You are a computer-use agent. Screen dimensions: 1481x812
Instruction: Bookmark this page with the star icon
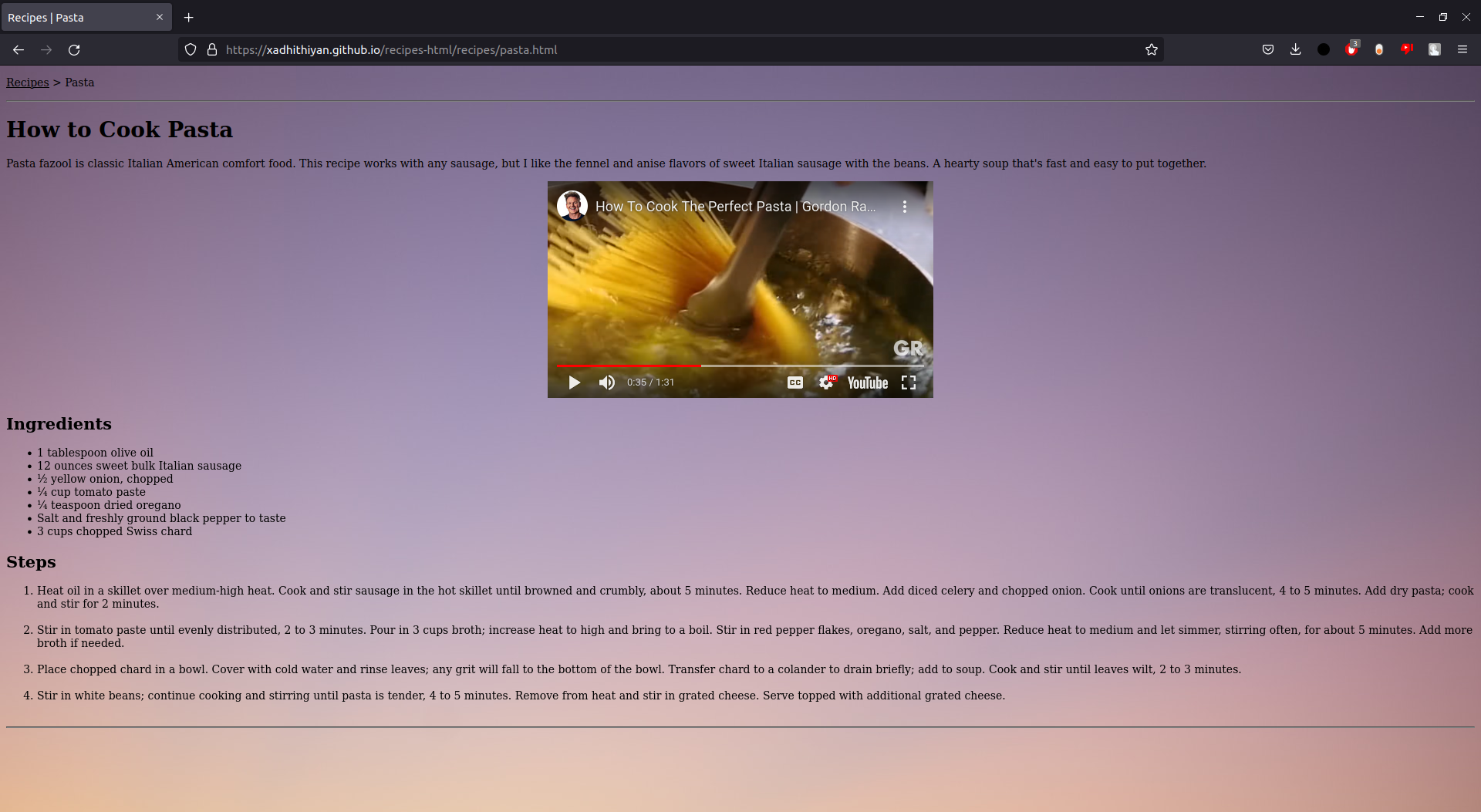[1151, 49]
